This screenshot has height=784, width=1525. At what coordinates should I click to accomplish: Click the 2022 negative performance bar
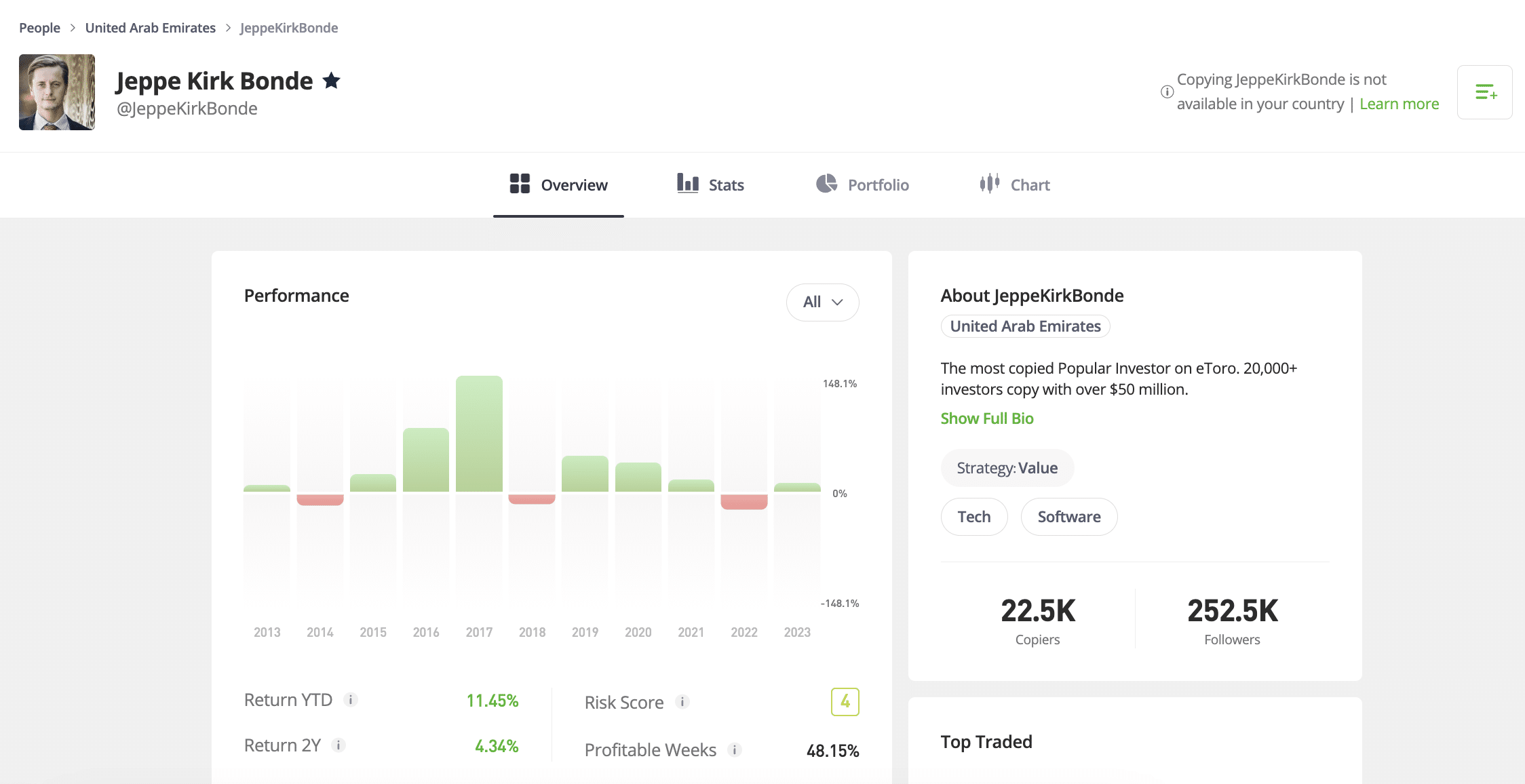click(x=744, y=502)
